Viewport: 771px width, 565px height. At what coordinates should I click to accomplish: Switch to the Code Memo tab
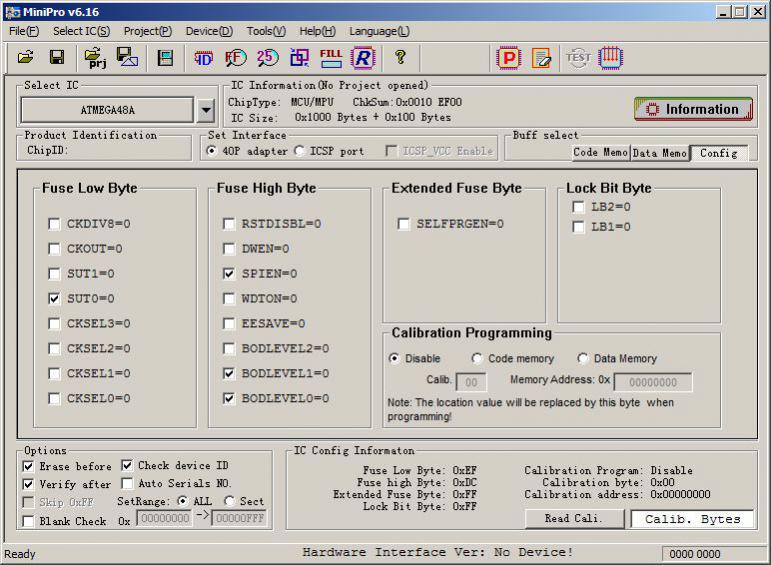coord(600,153)
